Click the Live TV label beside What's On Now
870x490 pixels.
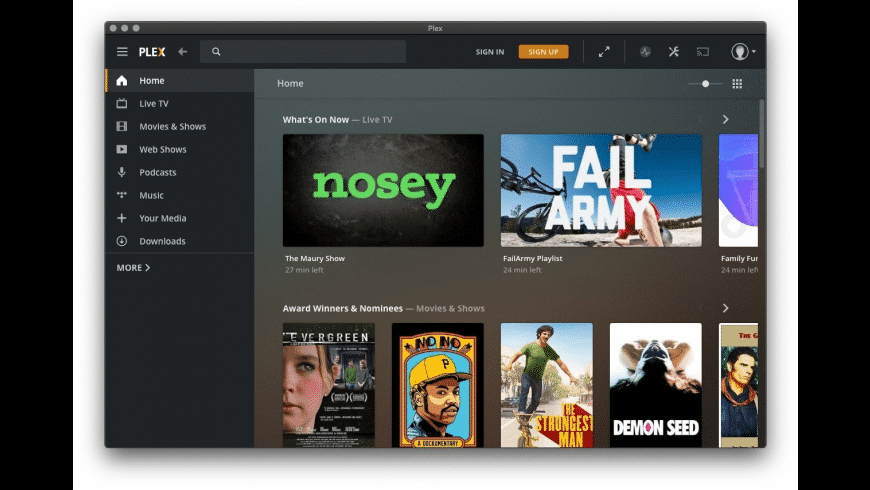(x=377, y=119)
